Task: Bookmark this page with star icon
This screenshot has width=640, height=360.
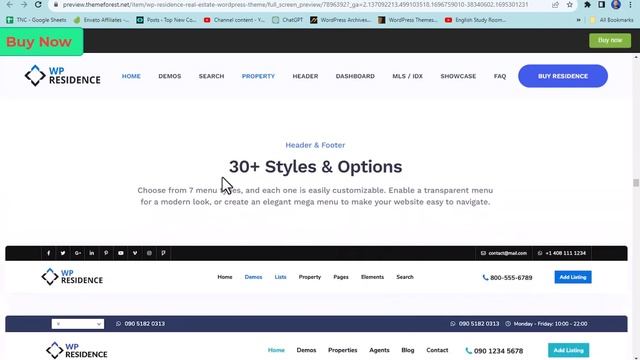Action: pyautogui.click(x=570, y=5)
